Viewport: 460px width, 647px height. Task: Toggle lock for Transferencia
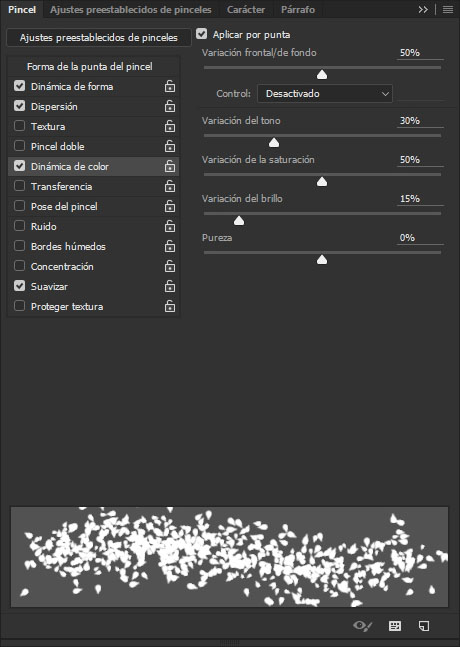[x=170, y=186]
